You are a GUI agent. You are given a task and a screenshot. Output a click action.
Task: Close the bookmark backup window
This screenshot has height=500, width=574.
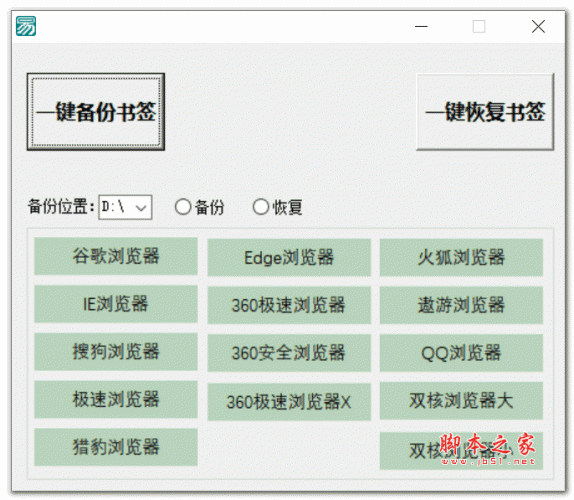click(x=538, y=26)
